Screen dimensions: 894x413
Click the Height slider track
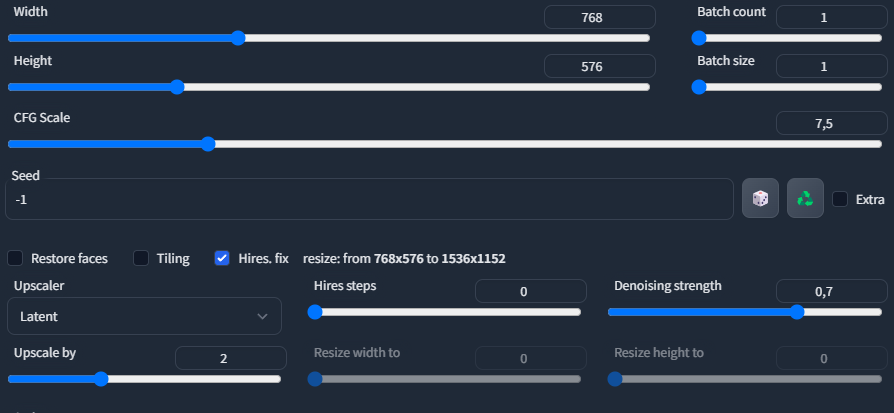click(329, 87)
